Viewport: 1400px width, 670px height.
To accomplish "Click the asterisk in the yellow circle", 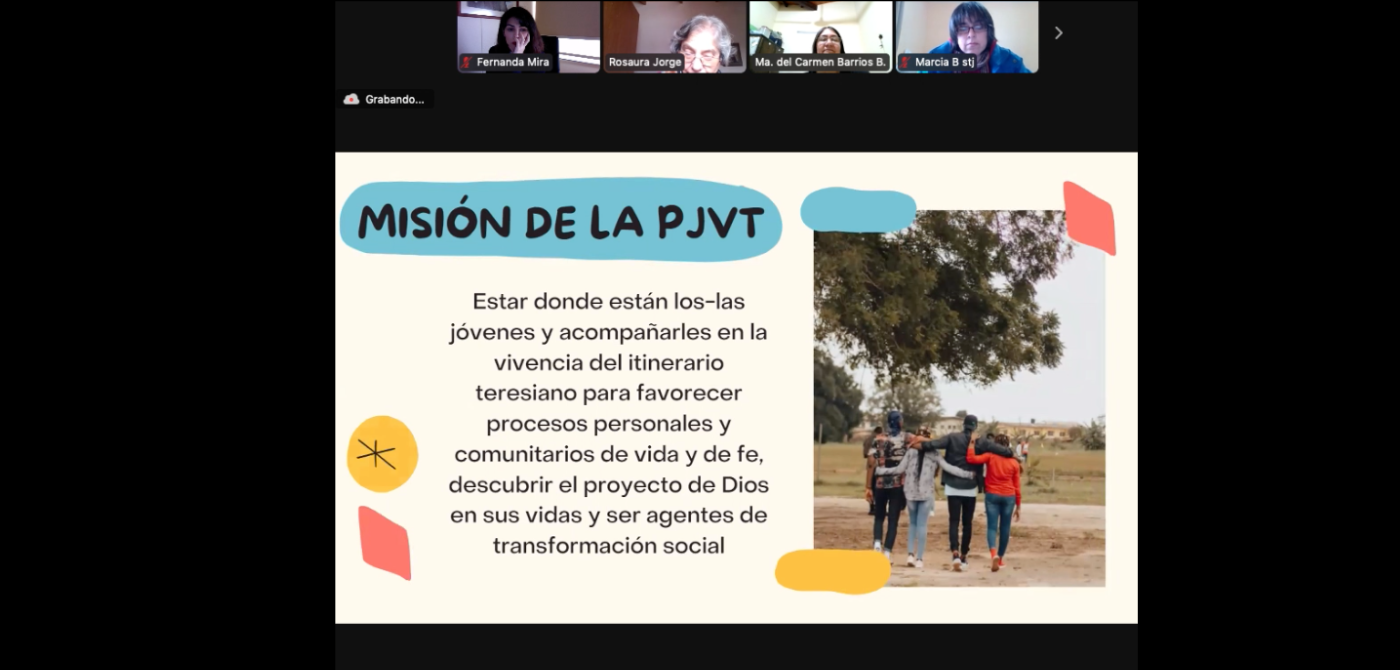I will point(377,454).
